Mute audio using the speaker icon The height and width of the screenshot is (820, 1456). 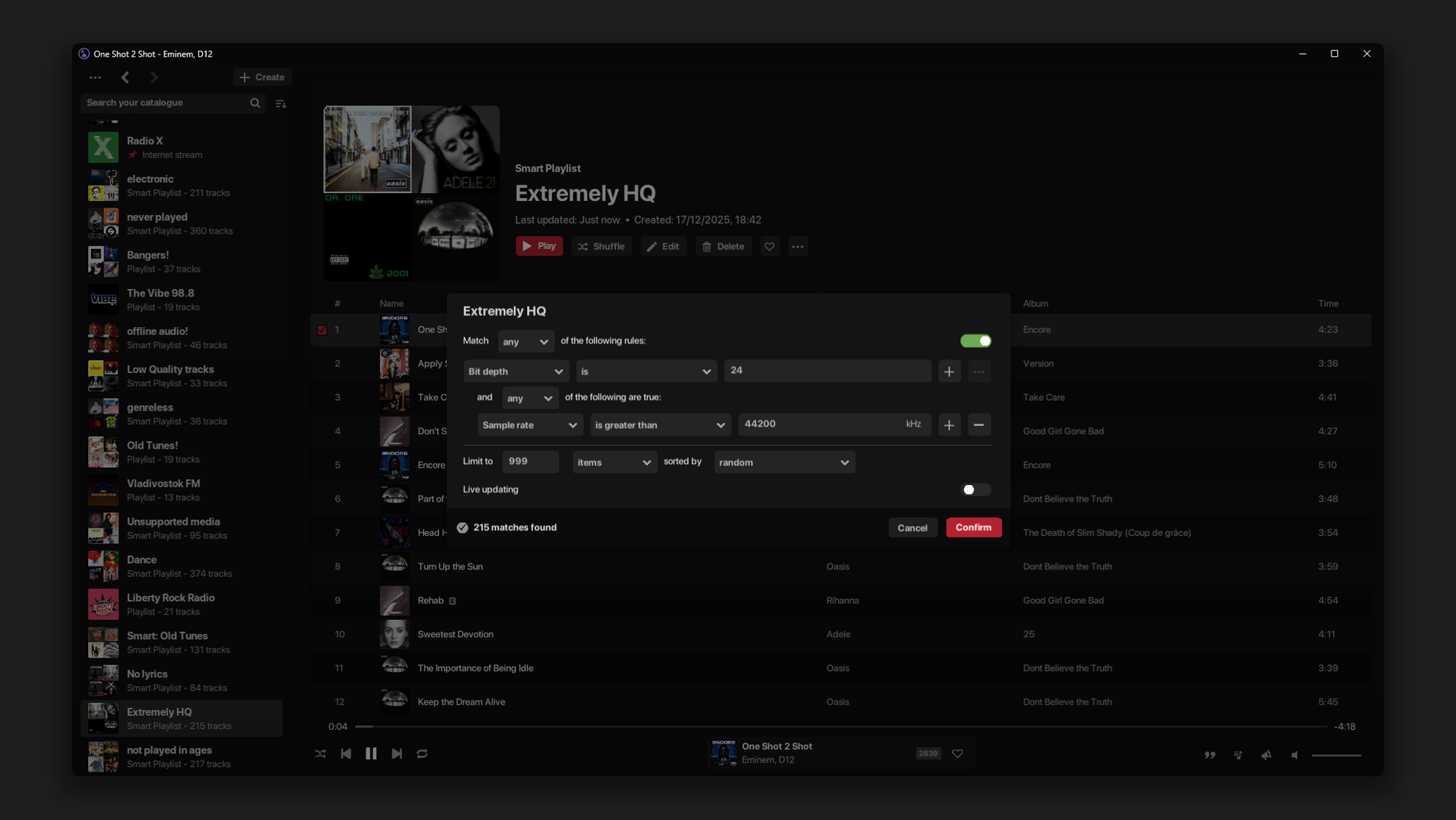coord(1295,755)
